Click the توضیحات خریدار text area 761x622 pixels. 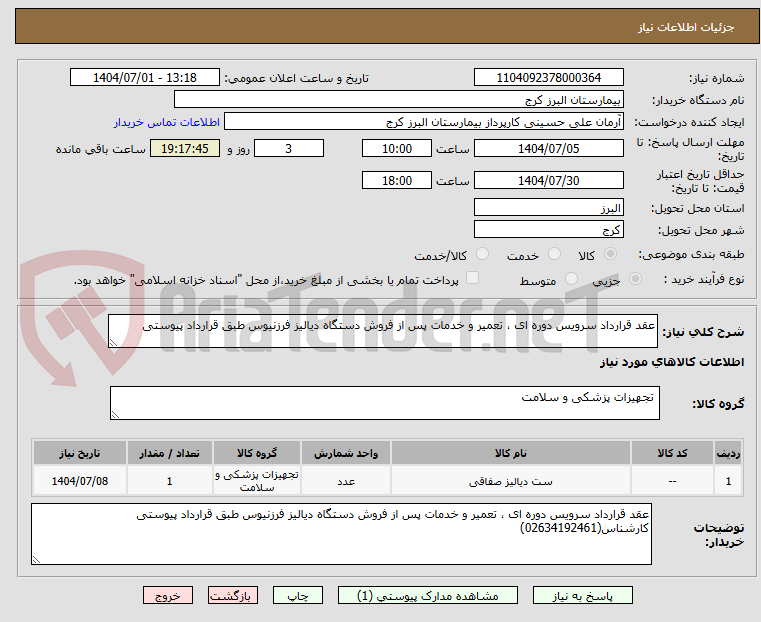click(341, 534)
